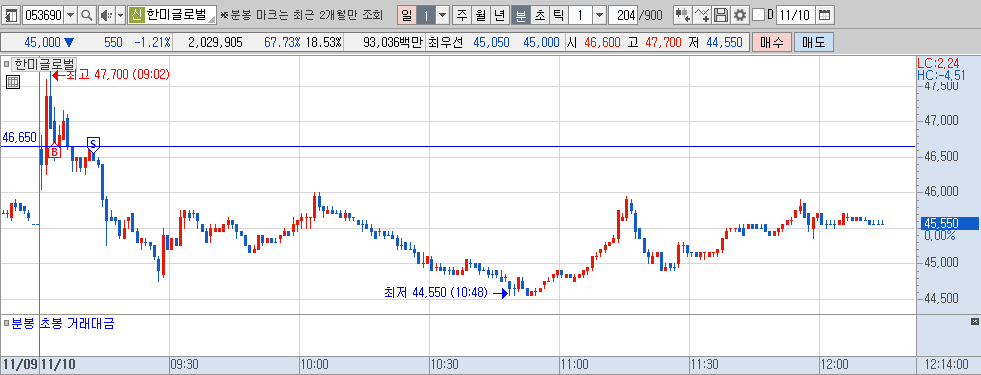The image size is (981, 375).
Task: Save chart settings with floppy disk icon
Action: 721,14
